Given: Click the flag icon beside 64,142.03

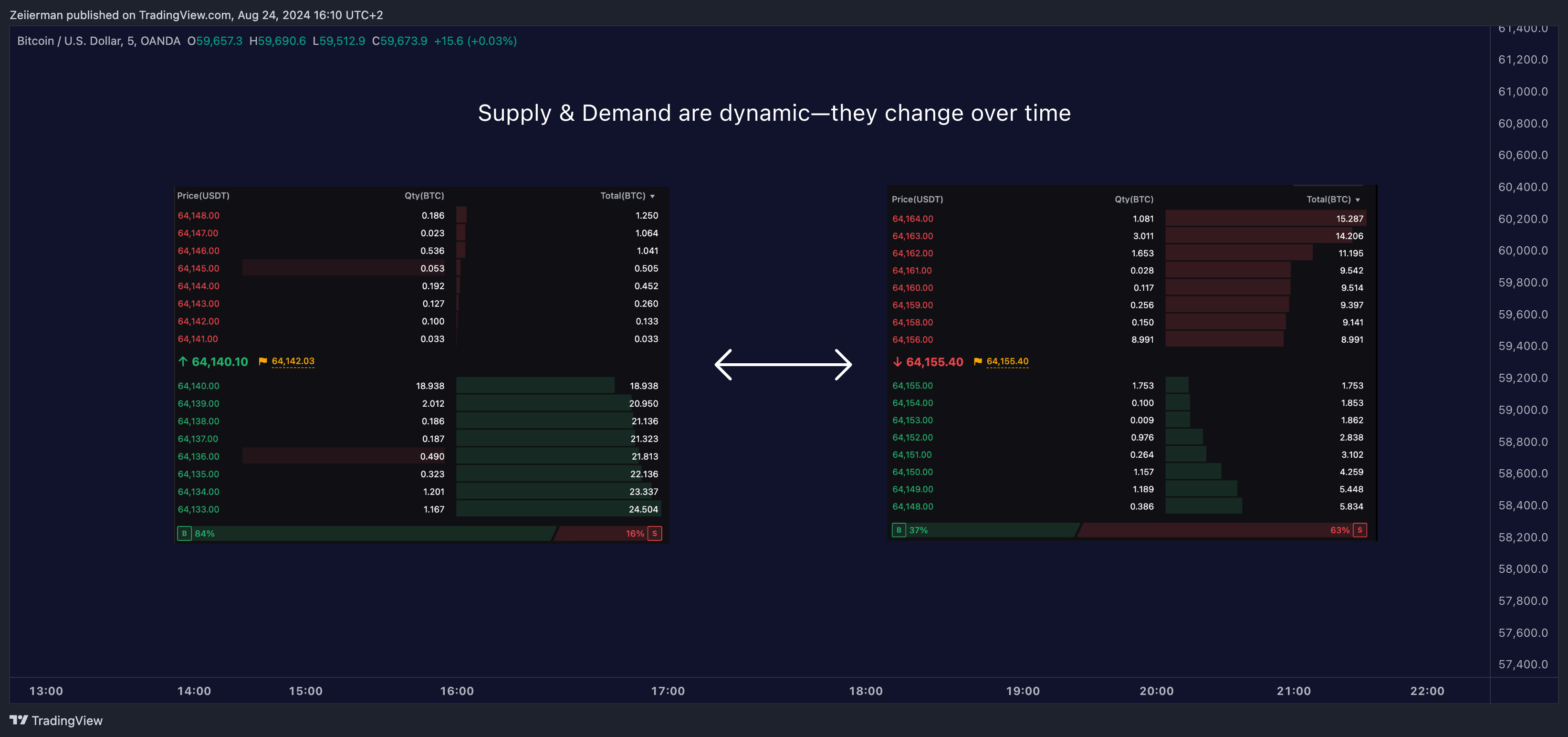Looking at the screenshot, I should 263,361.
